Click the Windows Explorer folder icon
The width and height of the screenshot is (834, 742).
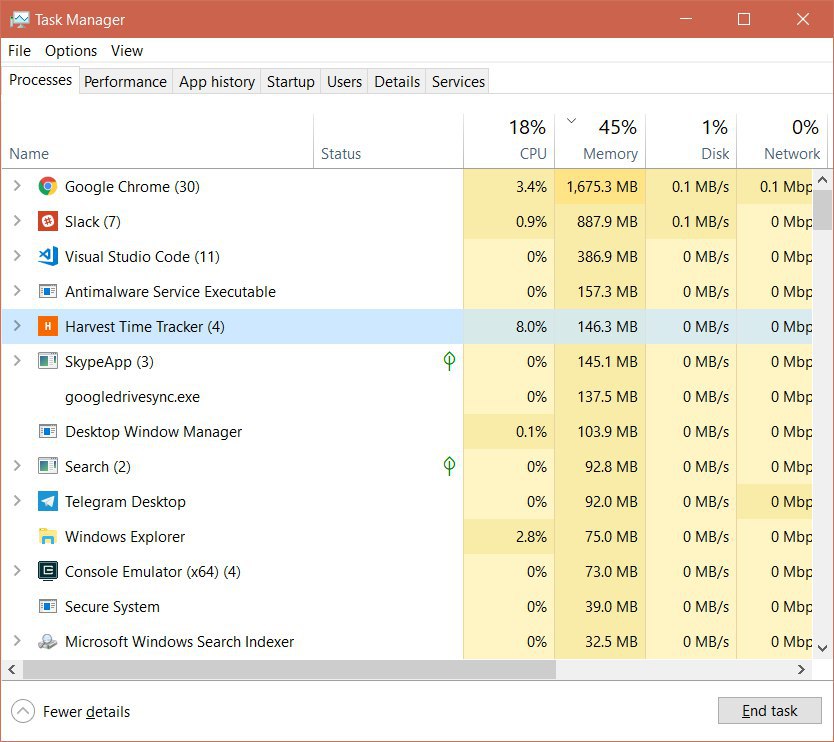pos(48,536)
